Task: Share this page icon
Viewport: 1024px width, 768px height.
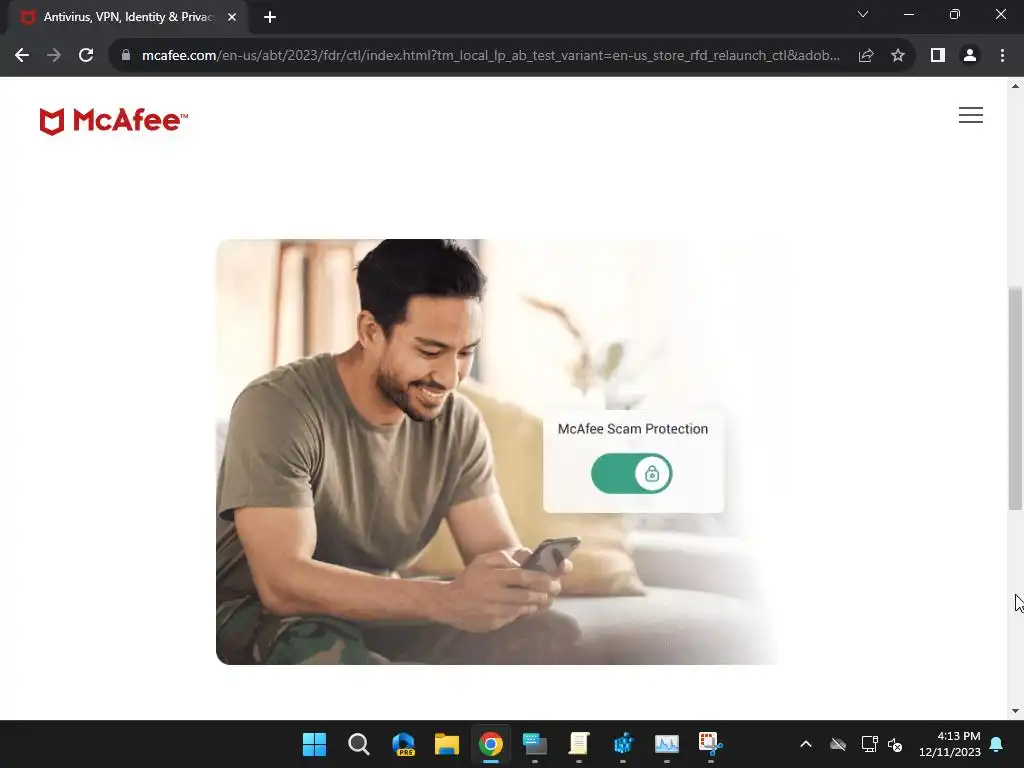Action: [x=866, y=56]
